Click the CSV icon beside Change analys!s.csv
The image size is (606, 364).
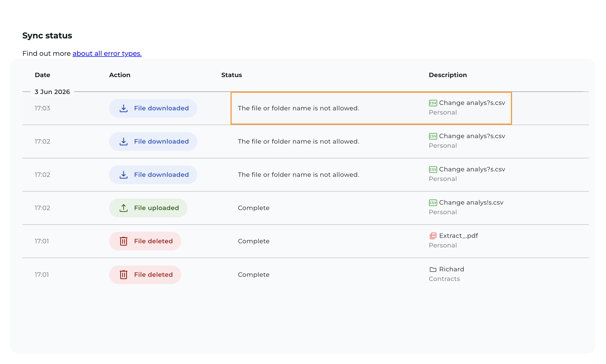[x=433, y=202]
